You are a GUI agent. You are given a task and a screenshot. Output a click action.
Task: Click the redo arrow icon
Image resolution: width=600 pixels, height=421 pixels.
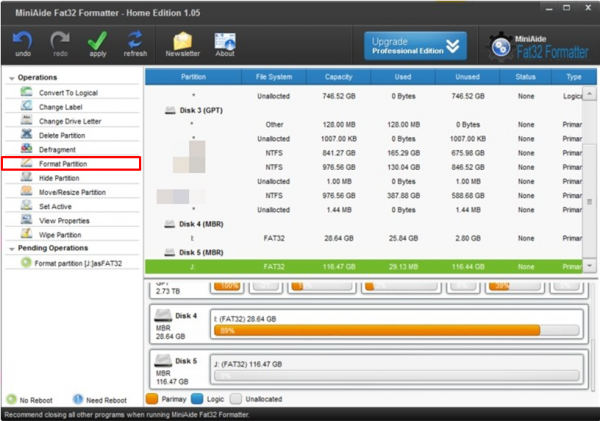(59, 43)
